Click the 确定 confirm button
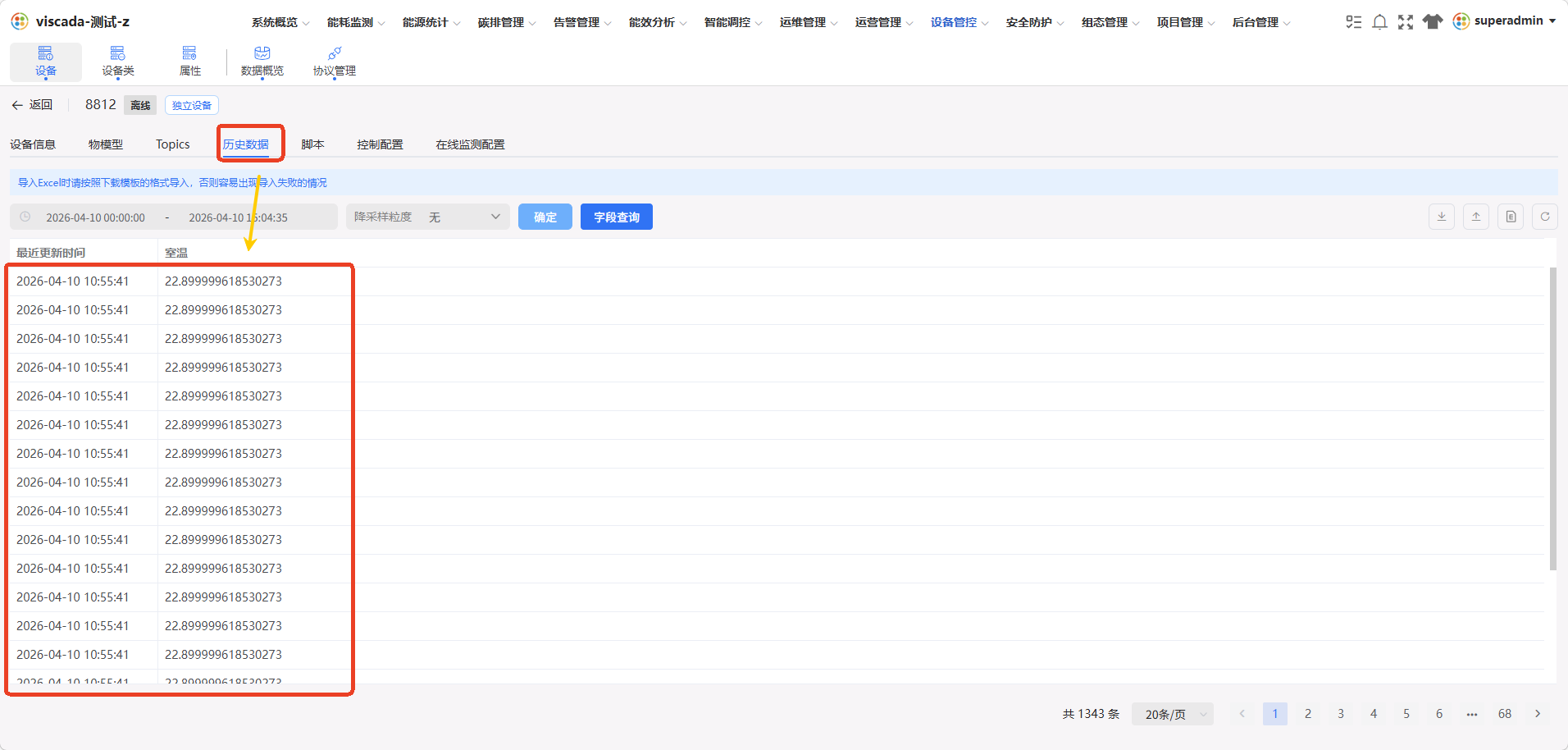 [x=545, y=217]
